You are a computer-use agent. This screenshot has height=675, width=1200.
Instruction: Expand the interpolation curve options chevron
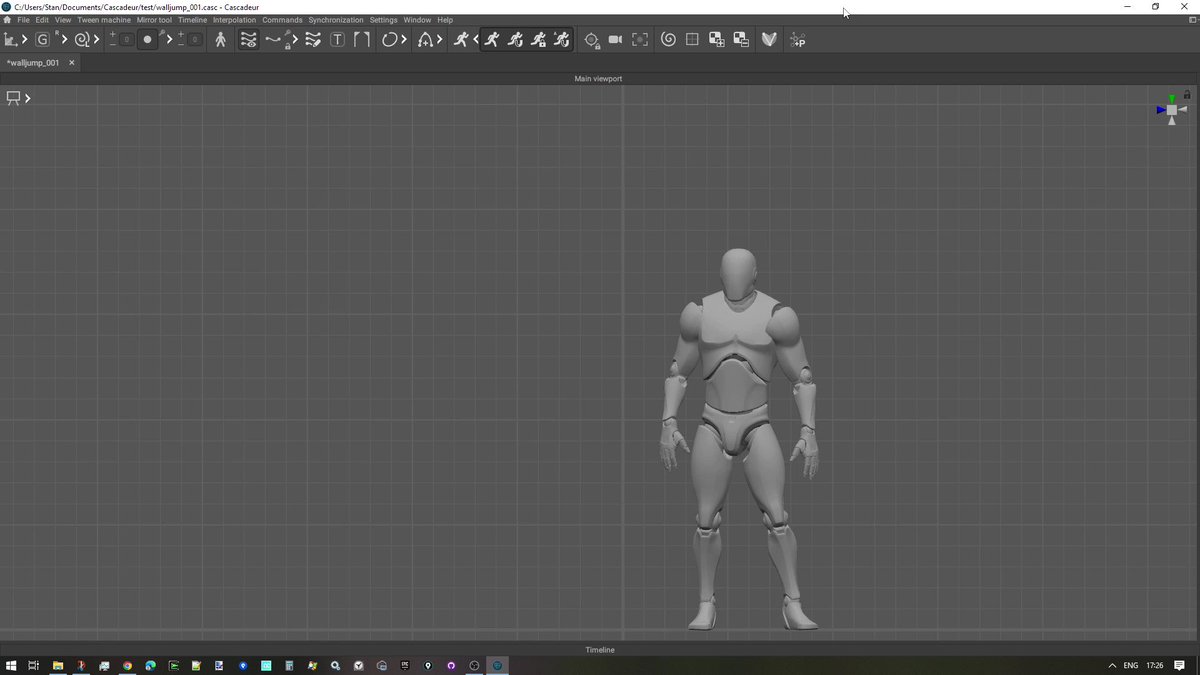click(x=295, y=40)
